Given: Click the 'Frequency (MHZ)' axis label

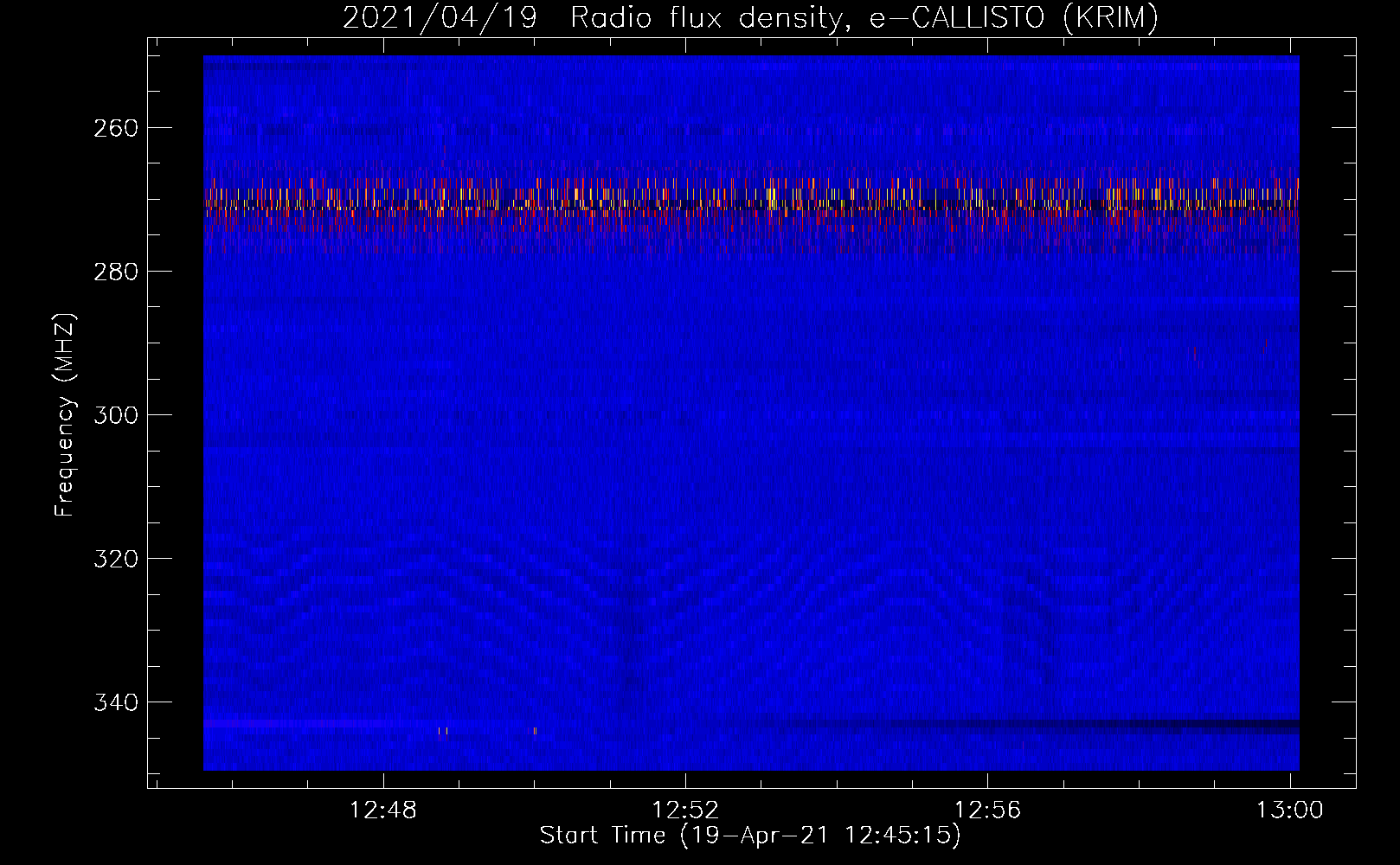Looking at the screenshot, I should [65, 414].
